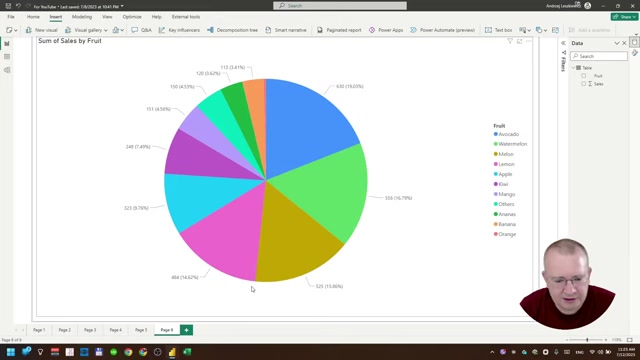Add Power Automate (preview) visual
The width and height of the screenshot is (640, 360).
tap(442, 30)
